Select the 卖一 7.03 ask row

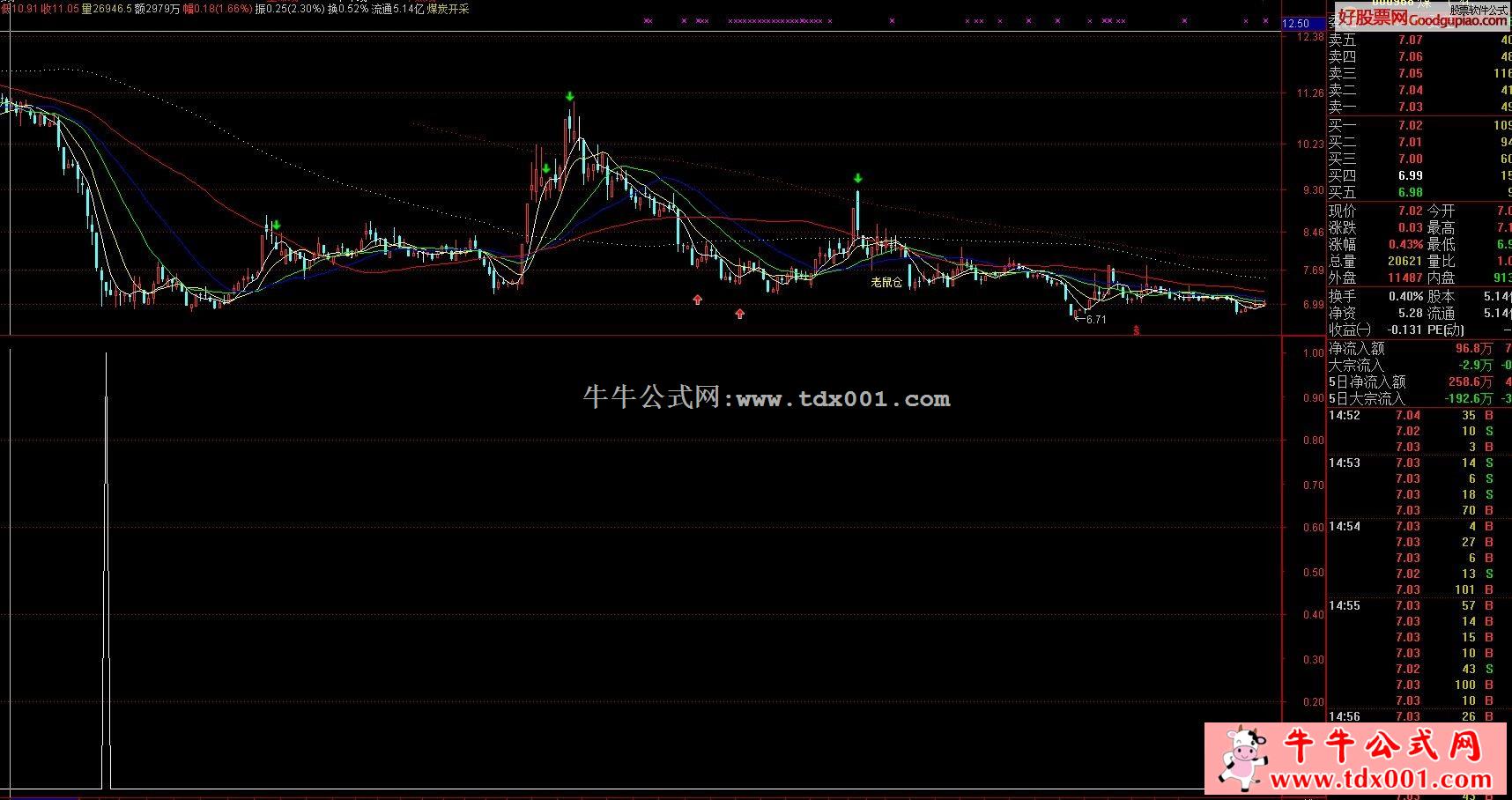[1419, 107]
